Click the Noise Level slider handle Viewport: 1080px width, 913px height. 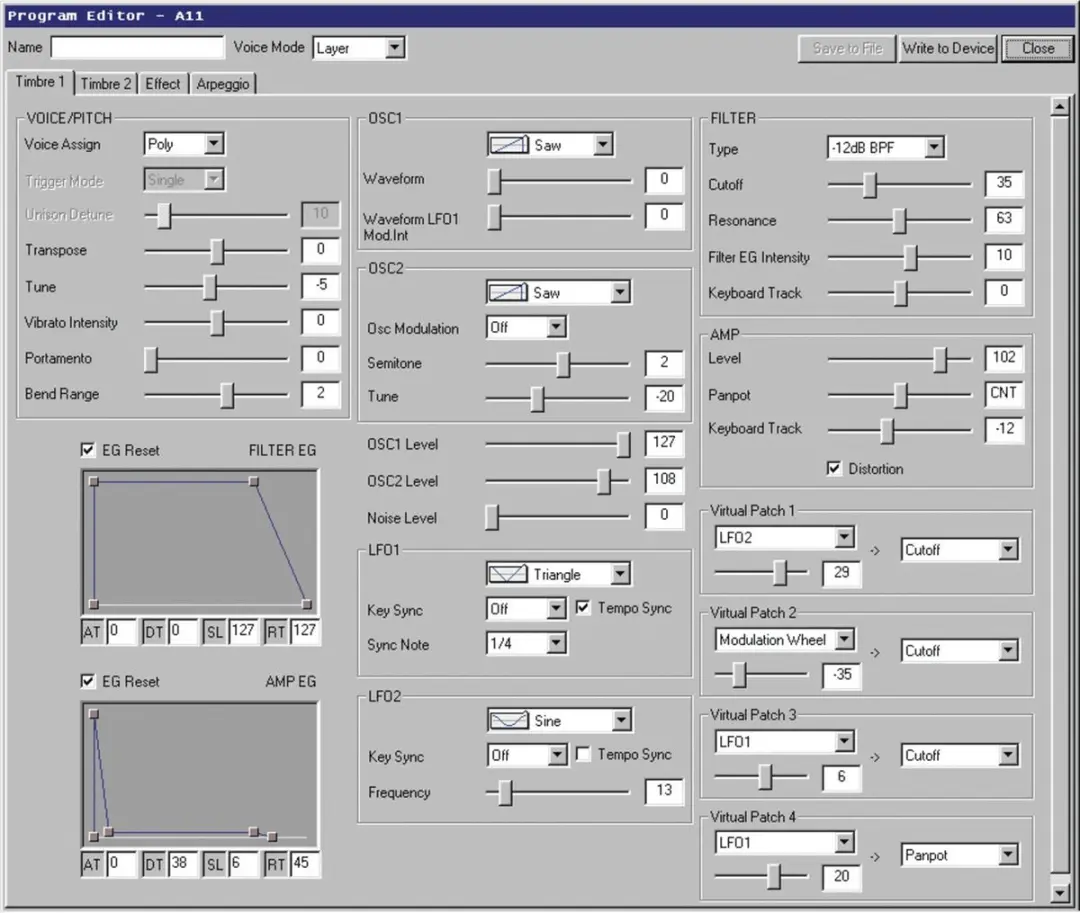coord(492,517)
